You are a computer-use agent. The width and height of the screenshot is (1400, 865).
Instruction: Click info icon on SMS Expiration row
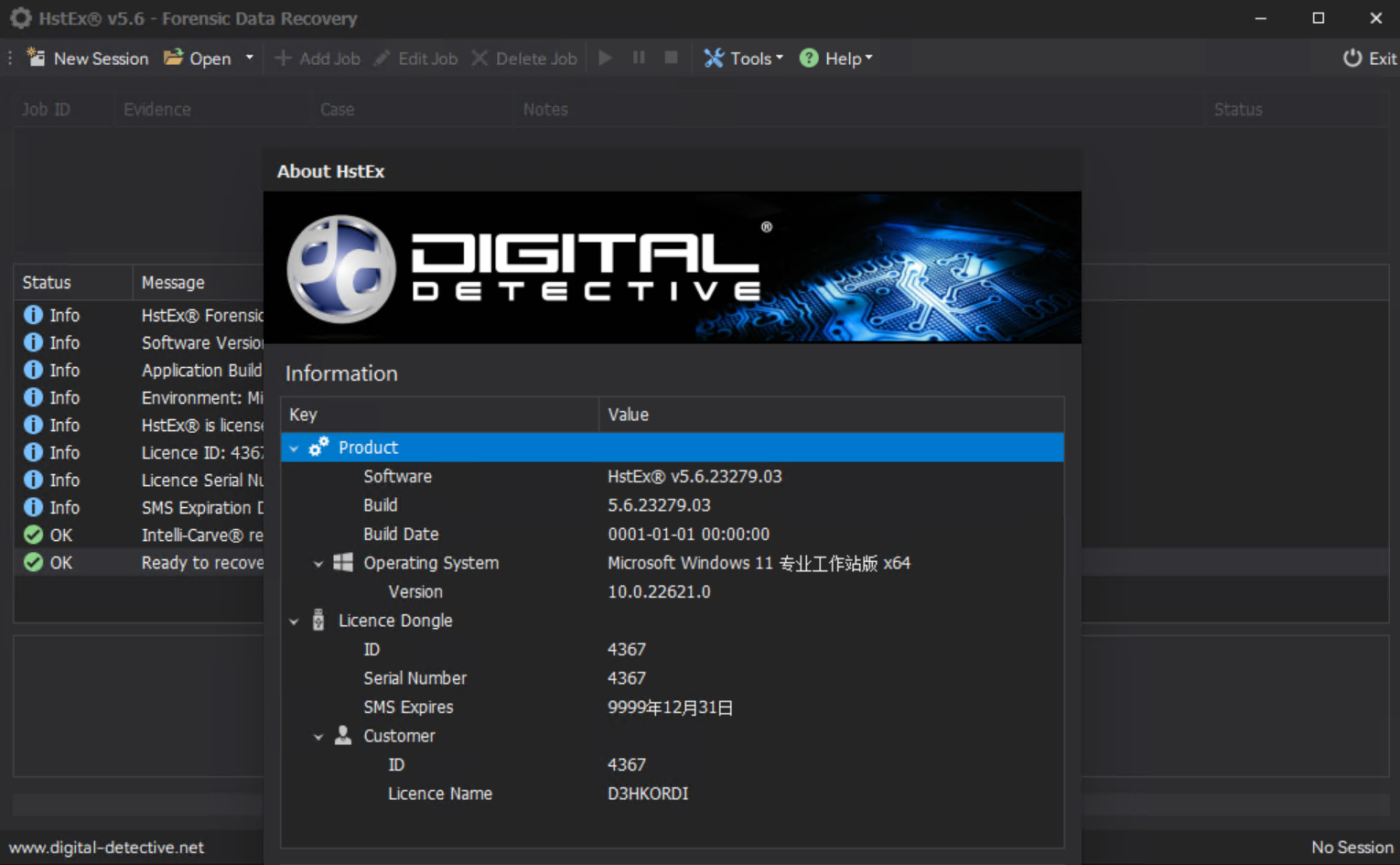[33, 507]
